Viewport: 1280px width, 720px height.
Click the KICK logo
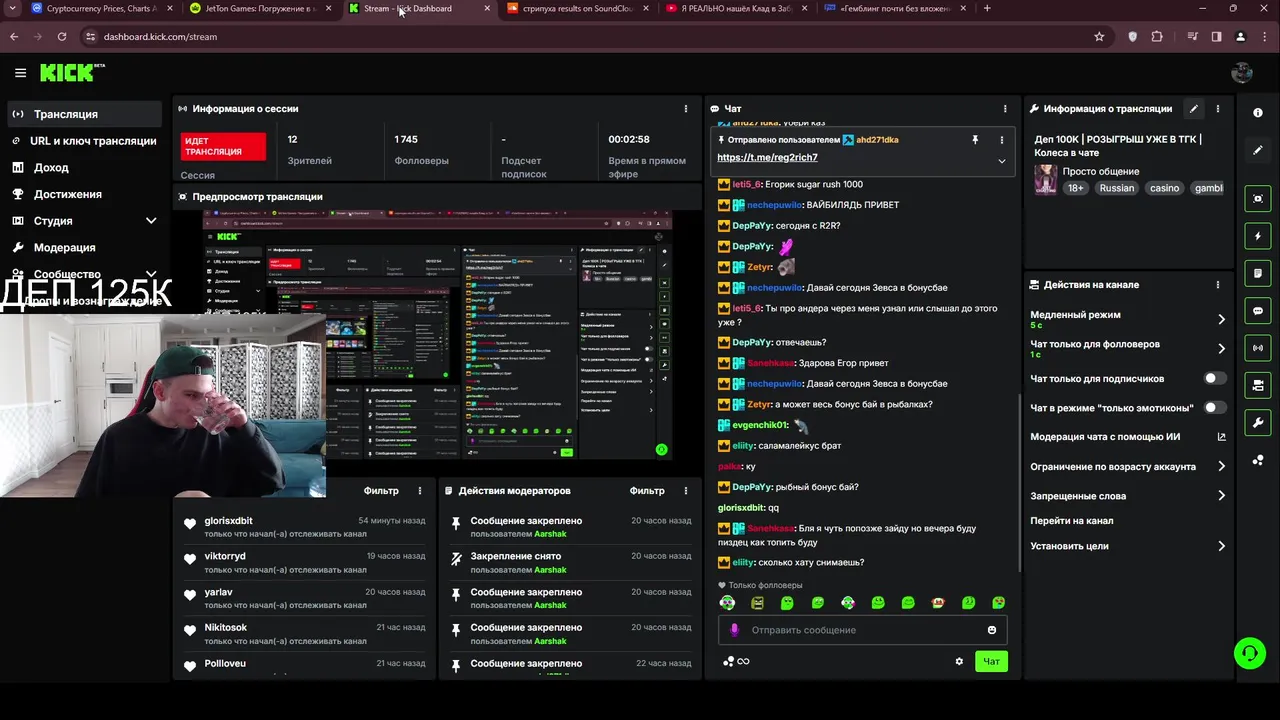point(71,72)
